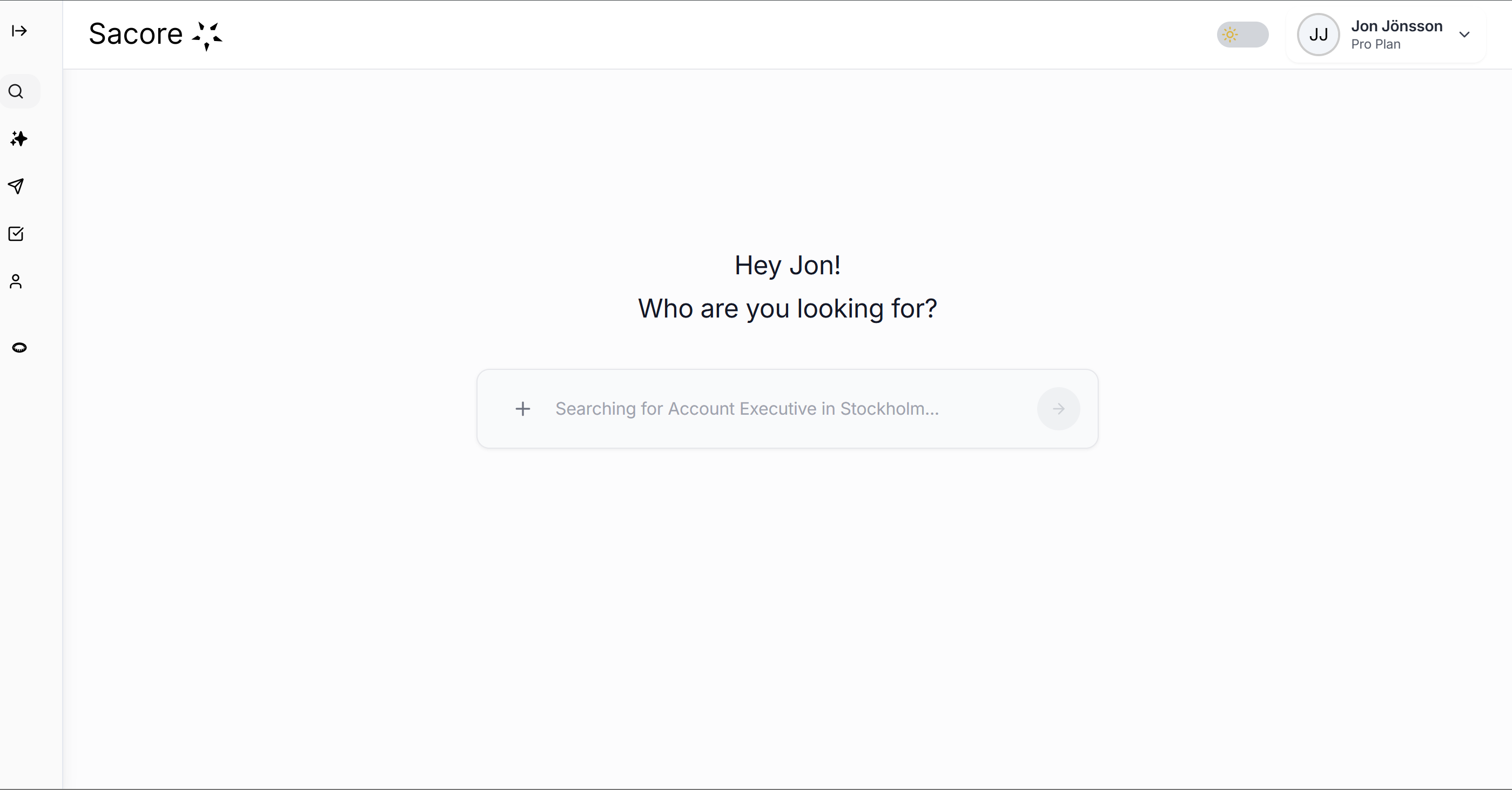
Task: Open the Search page in sidebar
Action: (16, 92)
